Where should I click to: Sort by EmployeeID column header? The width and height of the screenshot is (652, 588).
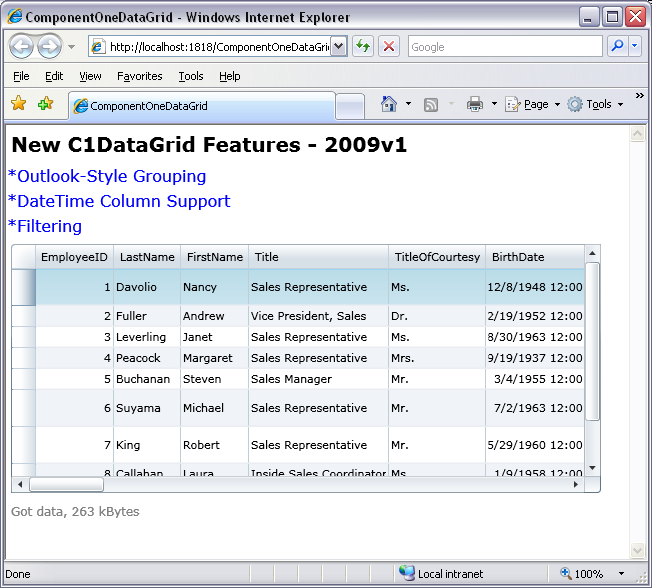(74, 257)
